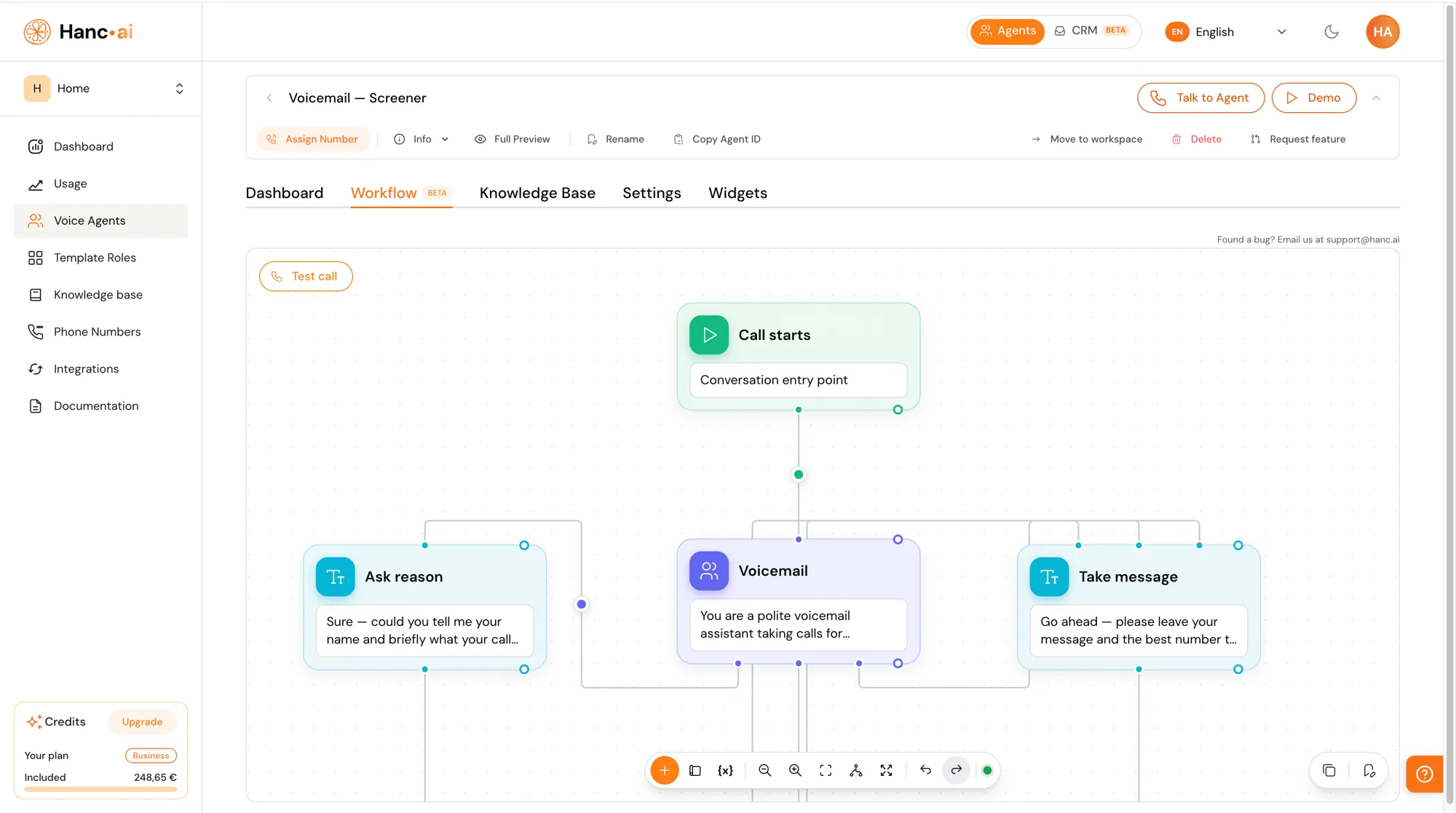The width and height of the screenshot is (1456, 813).
Task: Go back with the left chevron
Action: click(x=269, y=98)
